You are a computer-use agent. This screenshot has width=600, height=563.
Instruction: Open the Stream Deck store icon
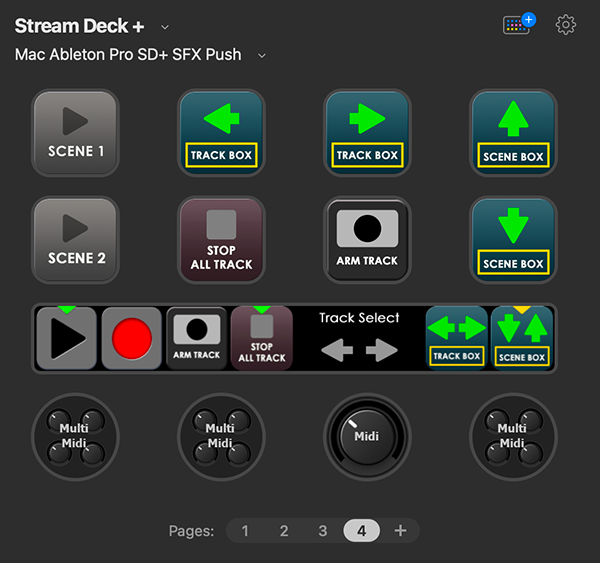click(x=518, y=24)
